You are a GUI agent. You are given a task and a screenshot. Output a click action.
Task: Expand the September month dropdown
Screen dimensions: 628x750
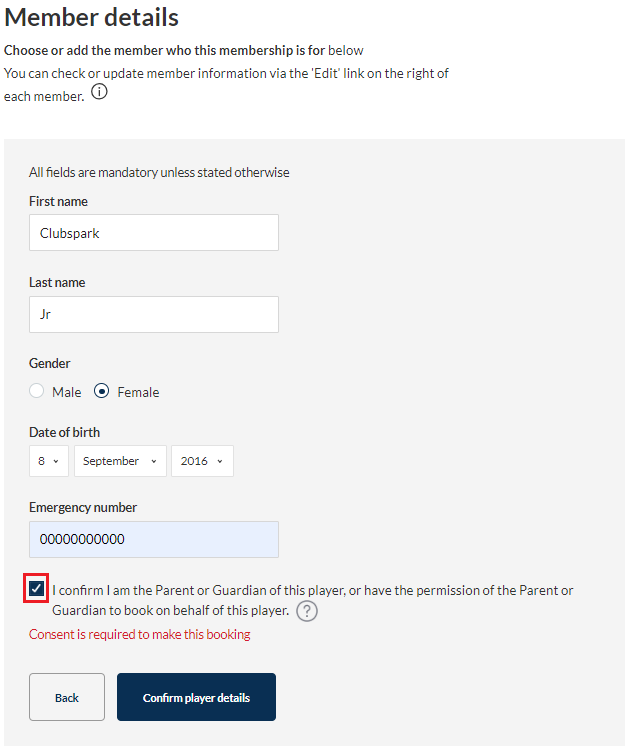click(x=120, y=461)
